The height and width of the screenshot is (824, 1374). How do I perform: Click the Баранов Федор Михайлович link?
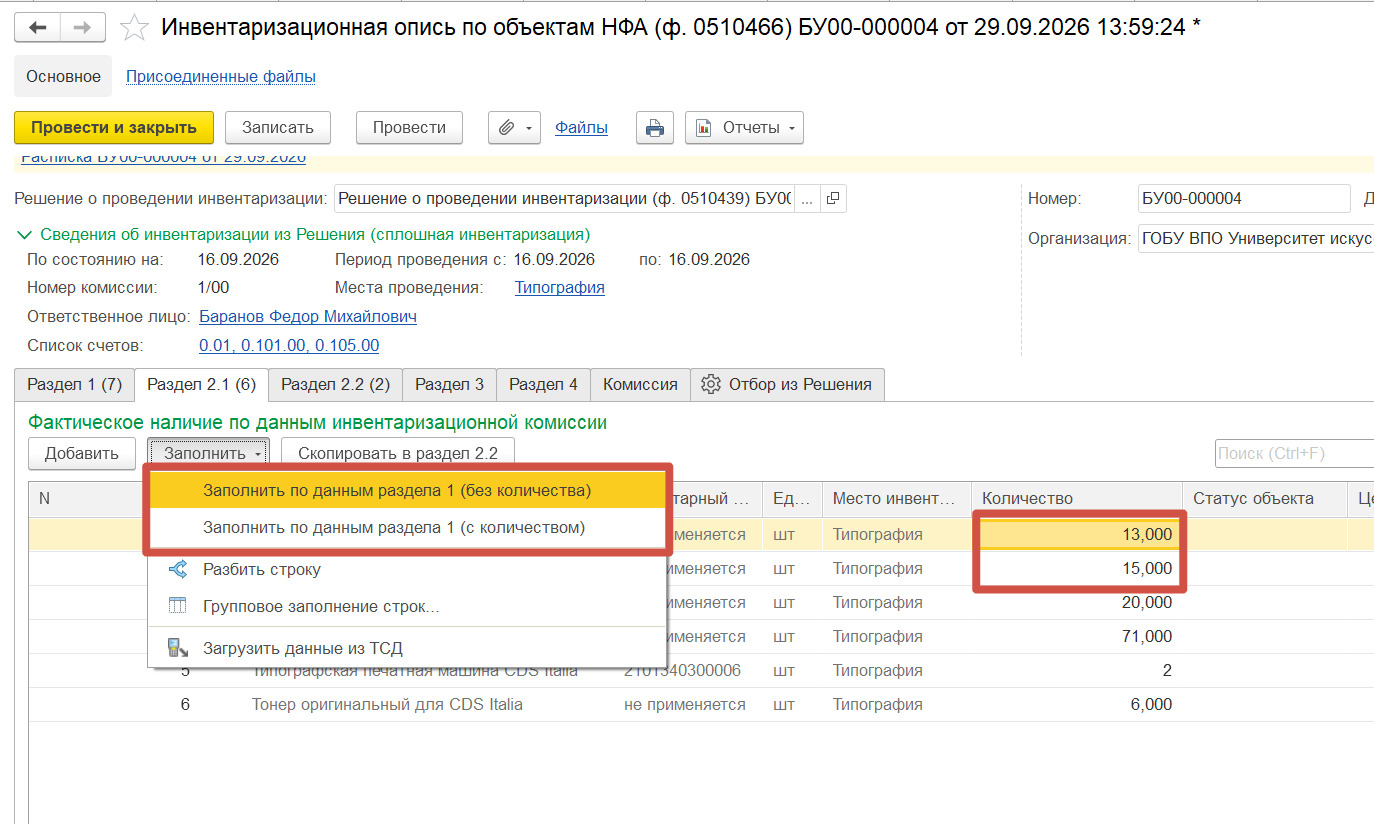pyautogui.click(x=308, y=316)
